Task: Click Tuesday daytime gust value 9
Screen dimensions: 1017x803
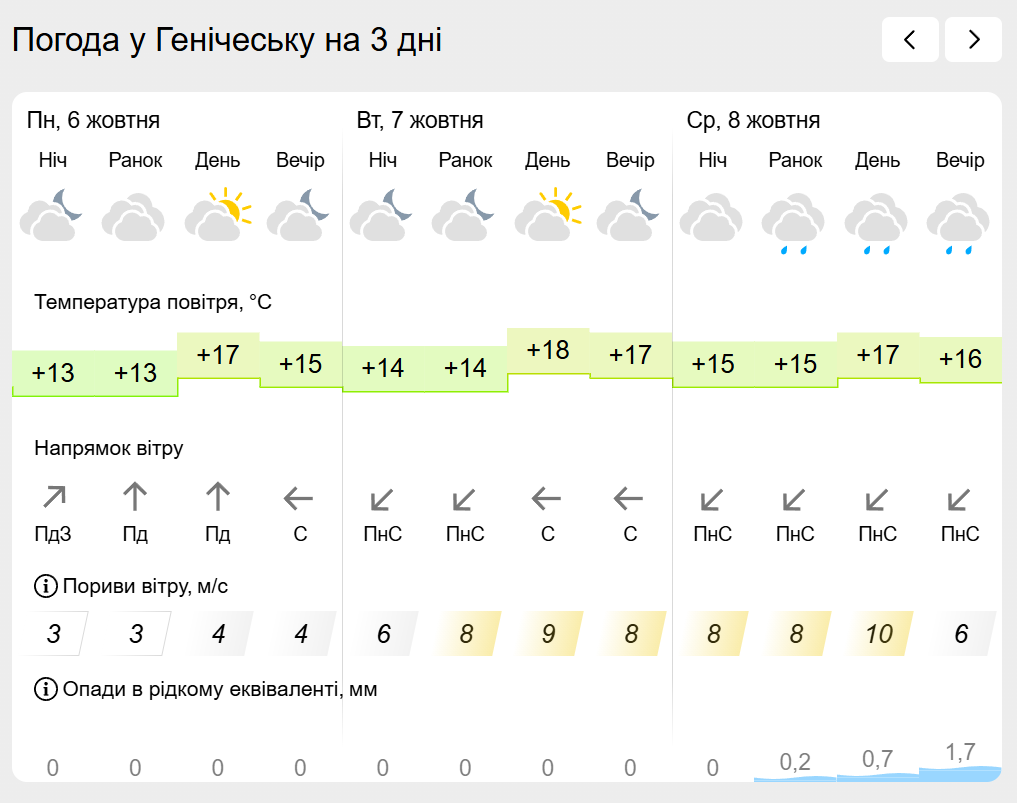Action: click(548, 634)
